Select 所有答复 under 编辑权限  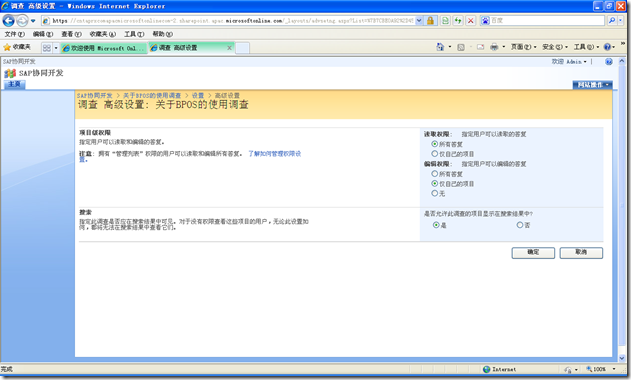click(435, 174)
